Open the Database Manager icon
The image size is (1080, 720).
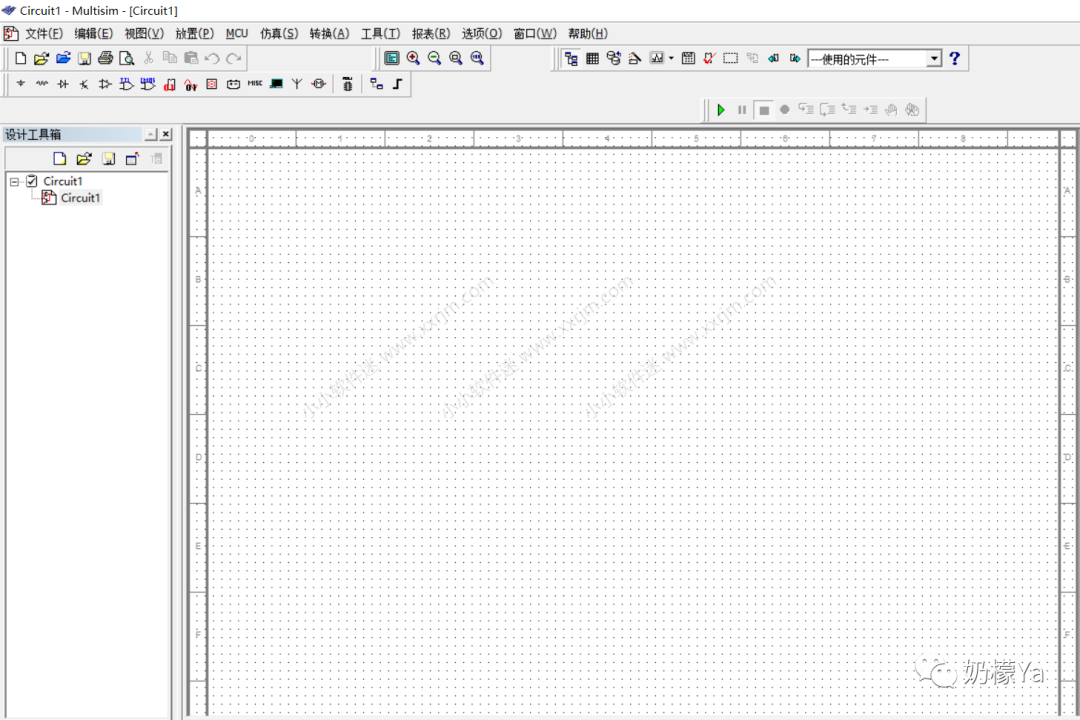tap(614, 59)
